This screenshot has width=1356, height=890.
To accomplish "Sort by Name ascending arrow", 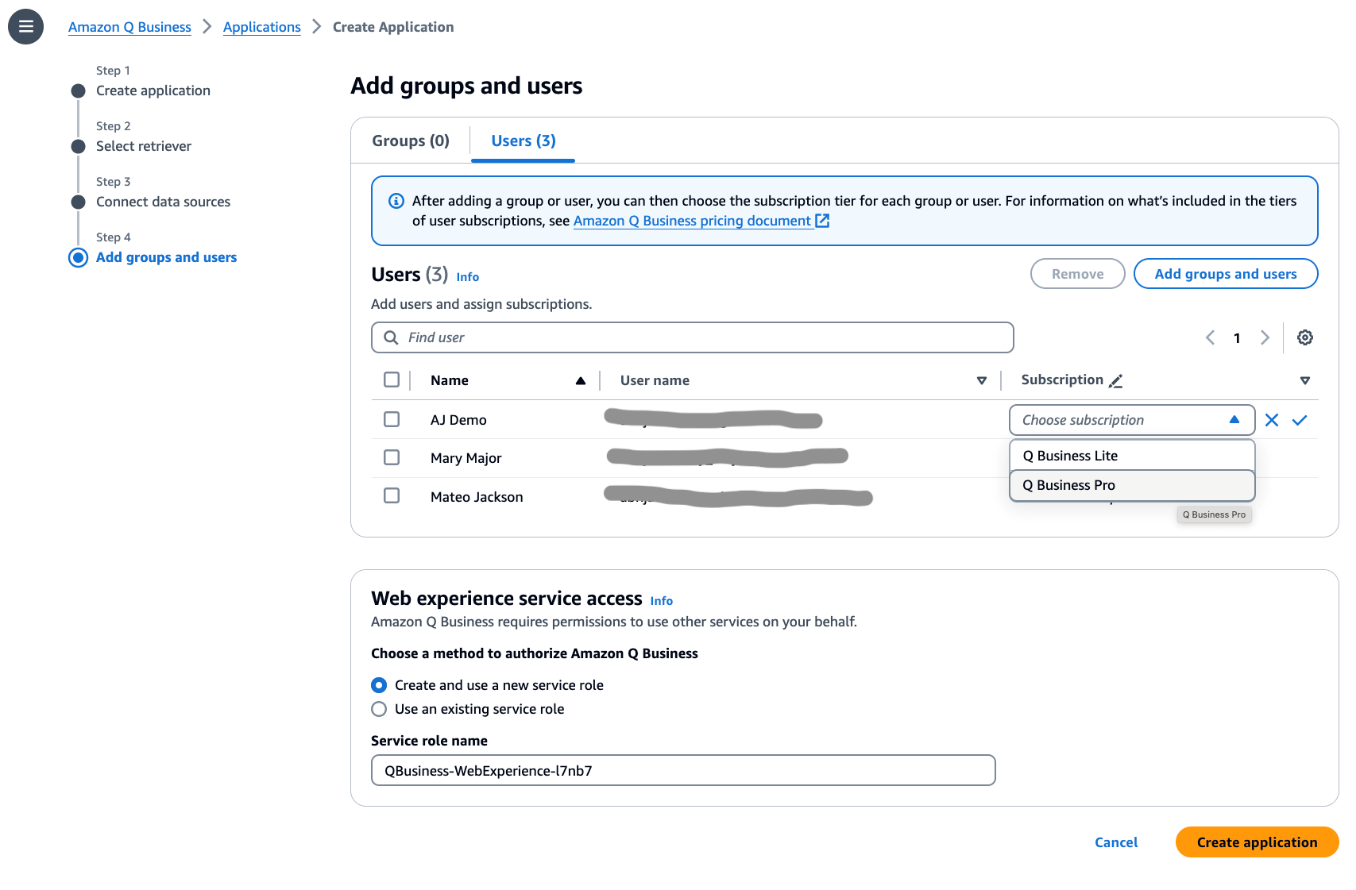I will point(580,381).
